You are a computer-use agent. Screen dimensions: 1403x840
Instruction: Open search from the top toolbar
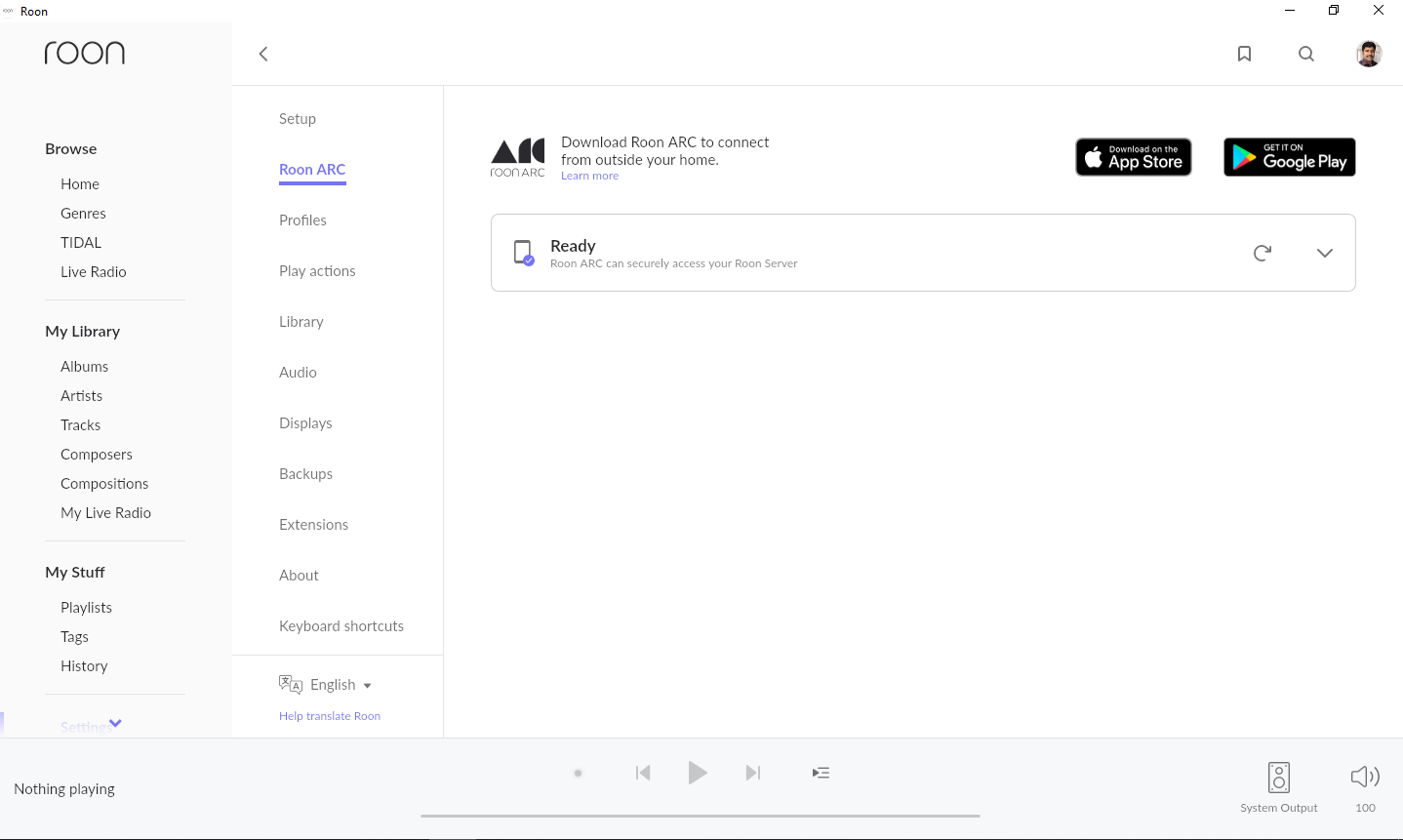point(1306,54)
